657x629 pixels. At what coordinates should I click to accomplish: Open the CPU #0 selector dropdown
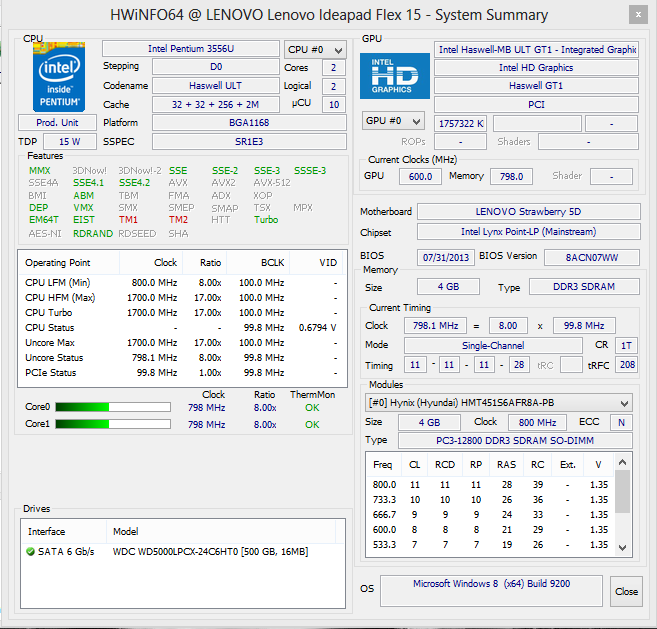pos(315,50)
